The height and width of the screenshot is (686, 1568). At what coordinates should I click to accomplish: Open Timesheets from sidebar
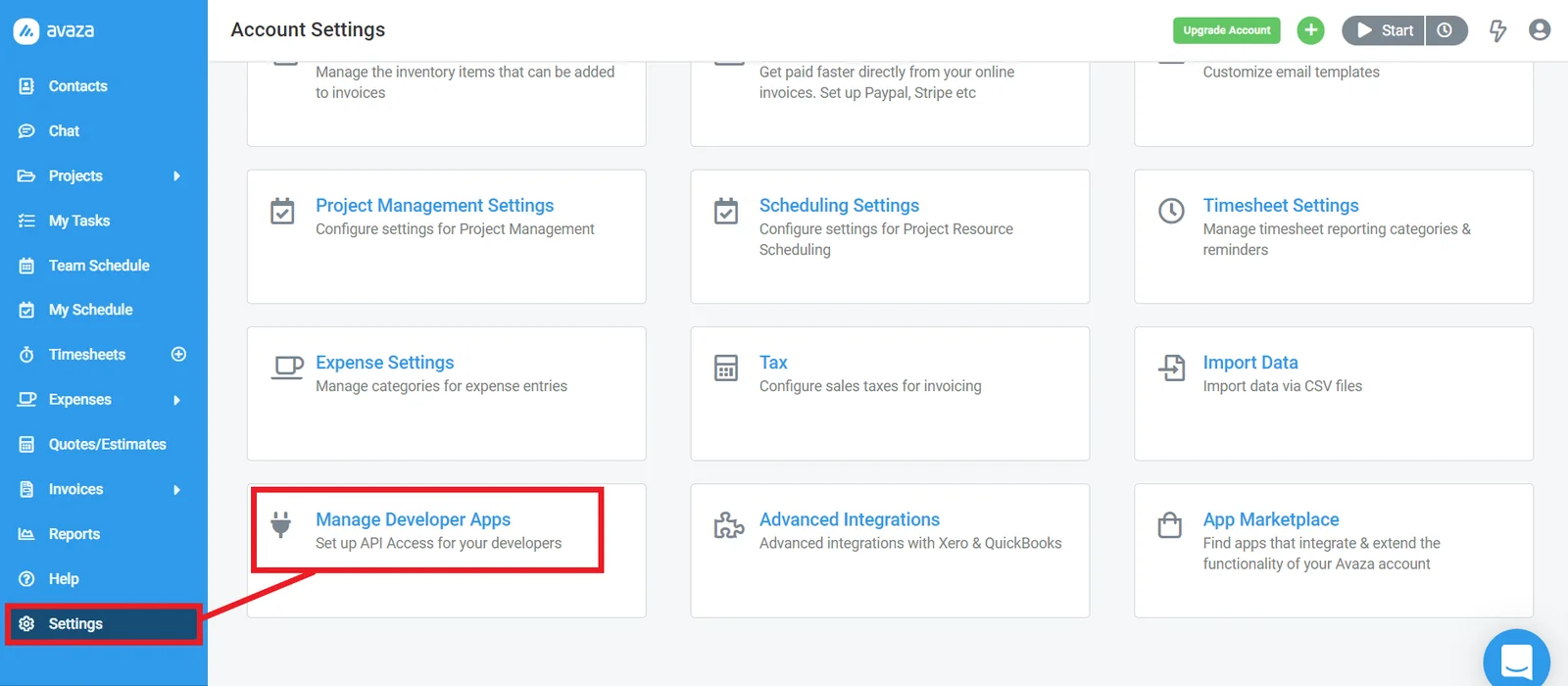click(87, 355)
